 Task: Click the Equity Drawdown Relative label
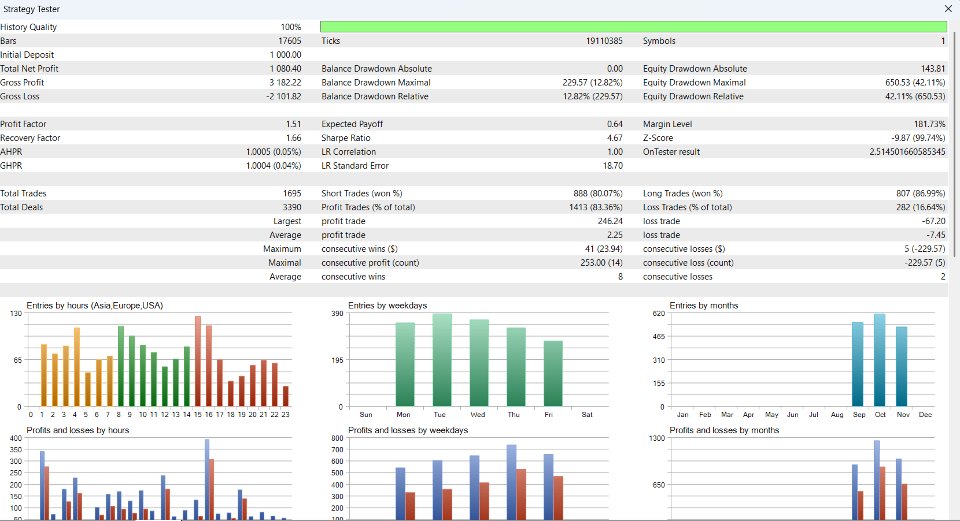[x=693, y=96]
